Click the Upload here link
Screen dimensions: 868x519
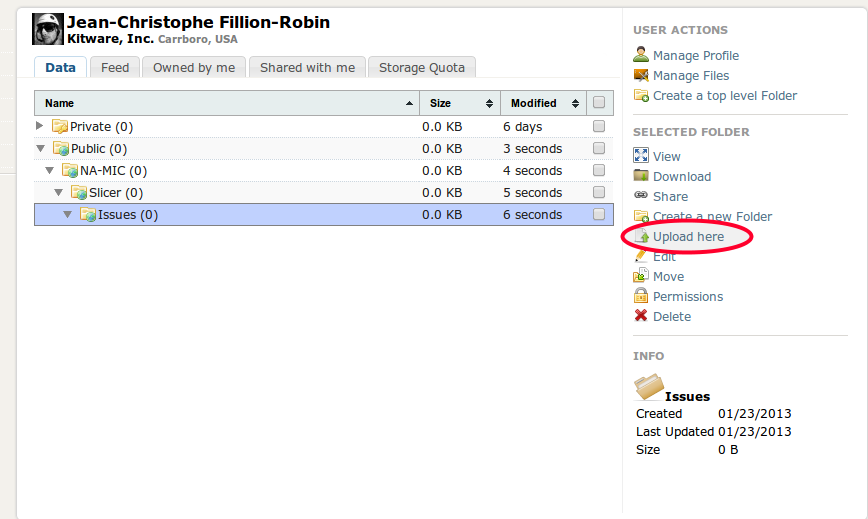pos(688,237)
